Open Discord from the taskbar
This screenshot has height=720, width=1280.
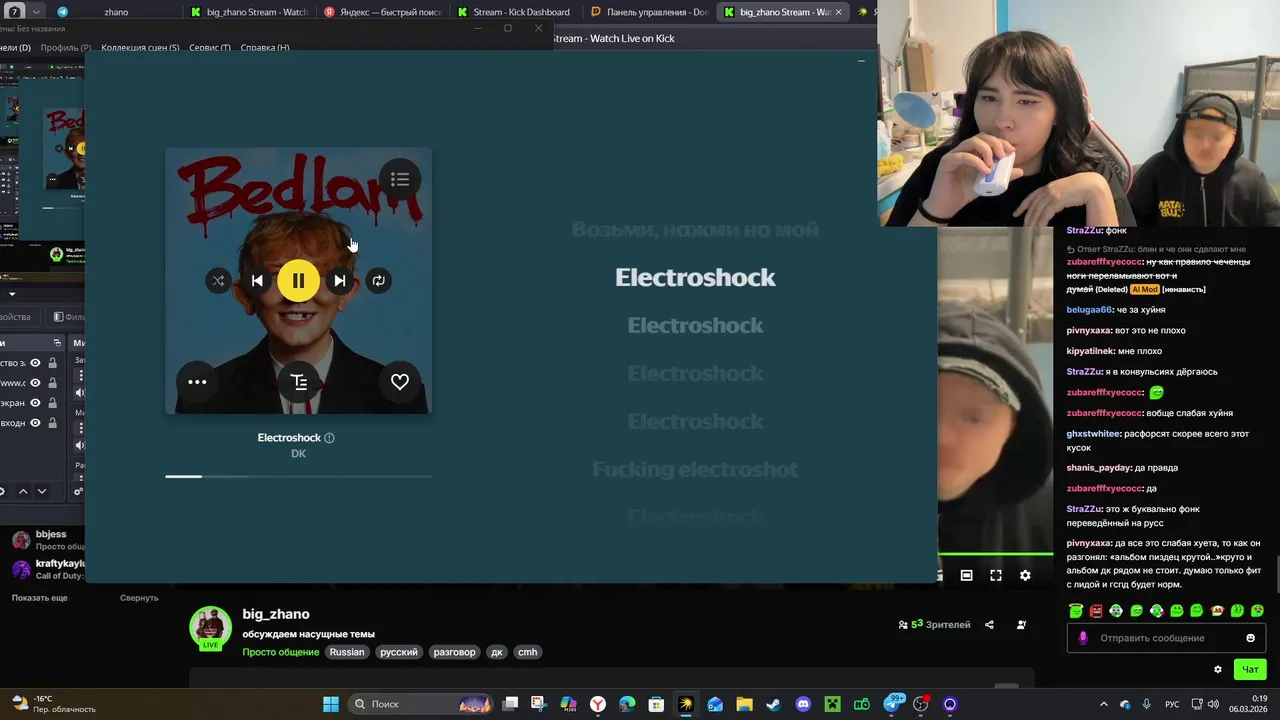tap(803, 704)
